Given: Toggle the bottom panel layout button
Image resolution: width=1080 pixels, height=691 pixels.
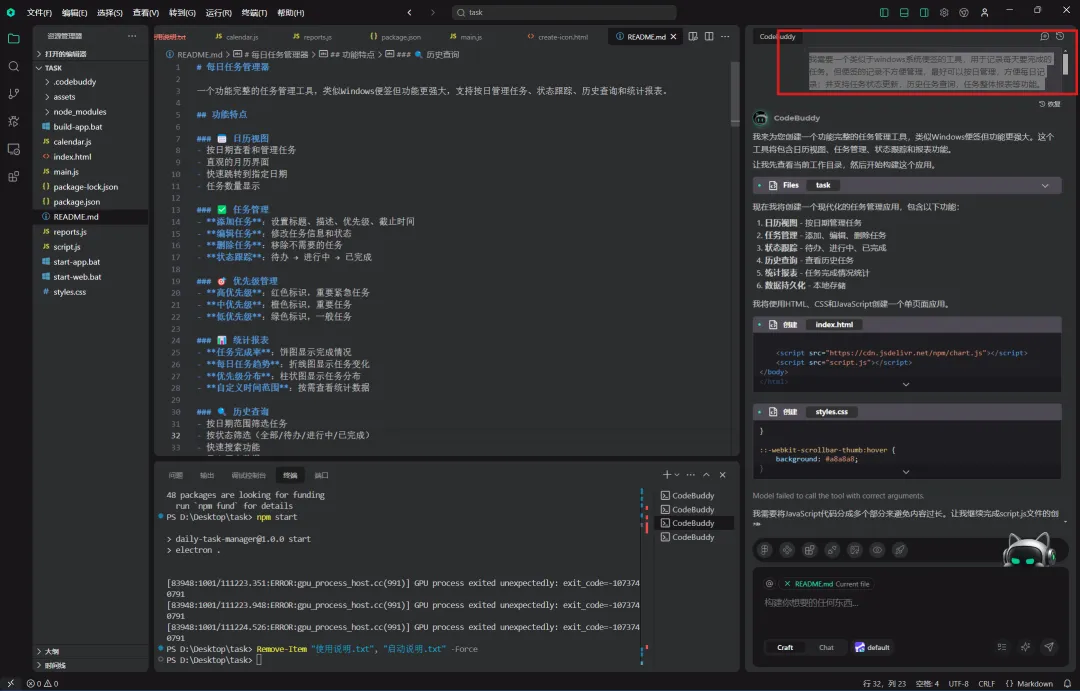Looking at the screenshot, I should pyautogui.click(x=904, y=12).
